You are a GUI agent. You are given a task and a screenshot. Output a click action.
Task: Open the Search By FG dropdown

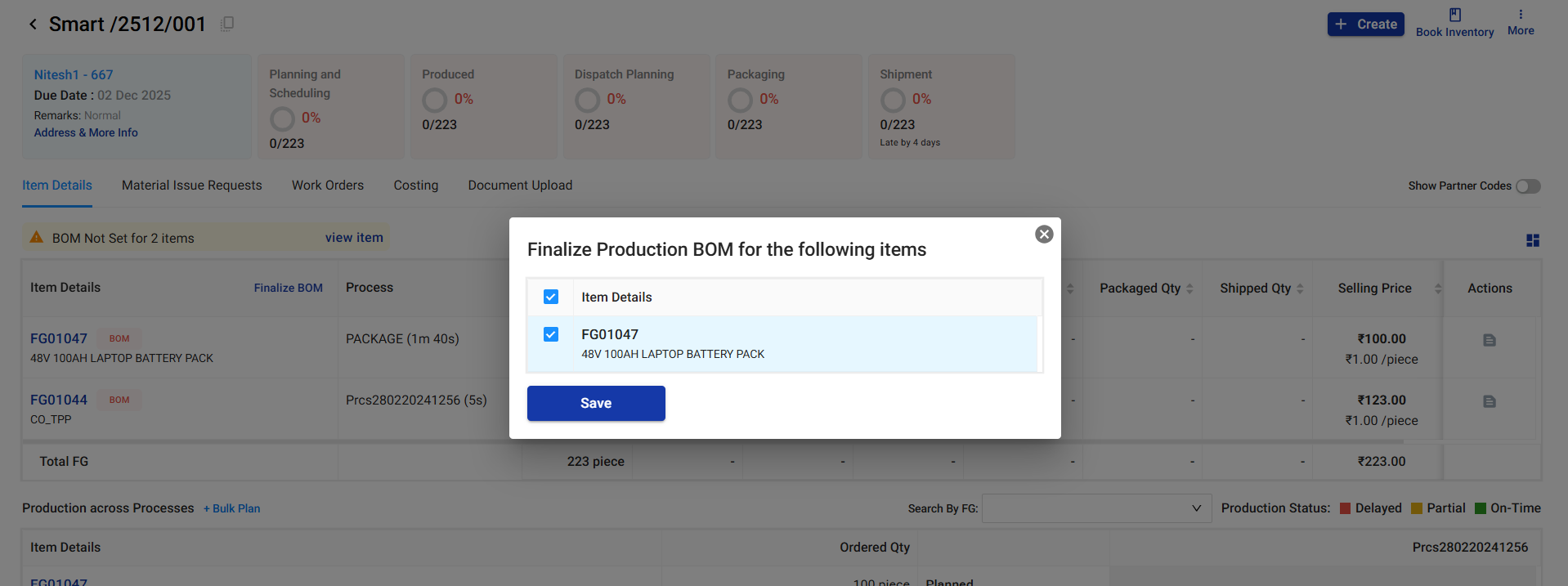(1095, 508)
